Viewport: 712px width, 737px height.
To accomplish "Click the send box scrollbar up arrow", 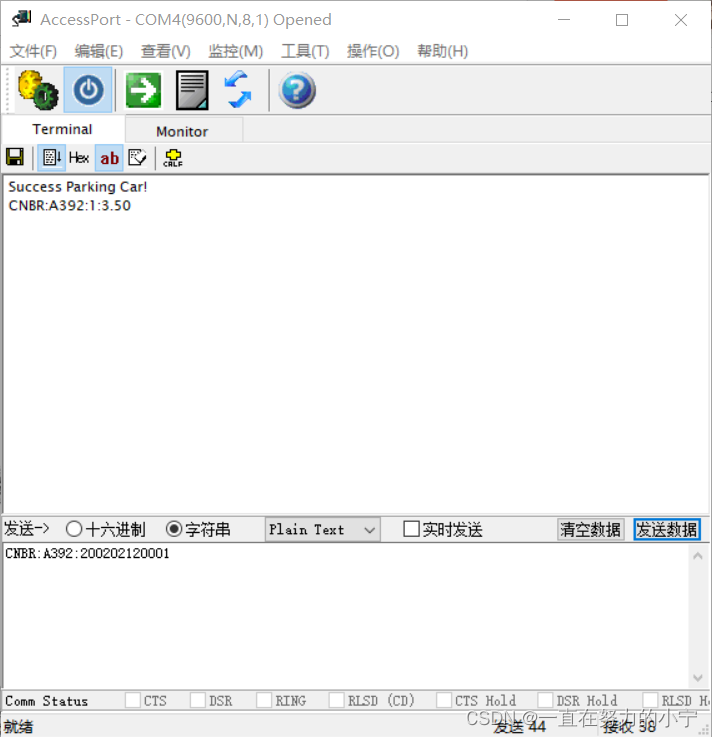I will click(x=698, y=556).
